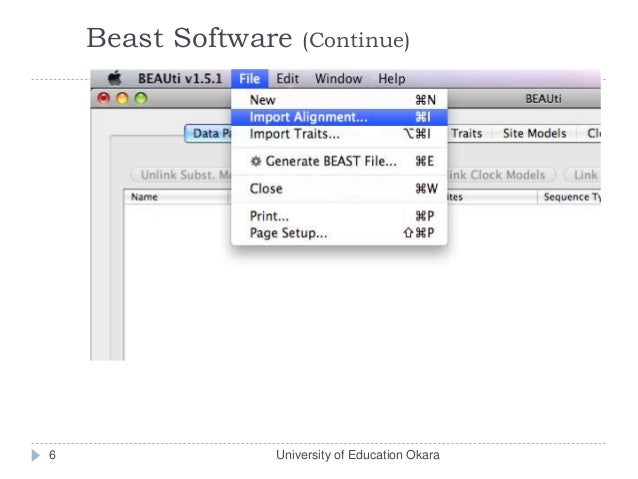Click the green zoom window button
Screen dimensions: 638x479
(x=141, y=98)
